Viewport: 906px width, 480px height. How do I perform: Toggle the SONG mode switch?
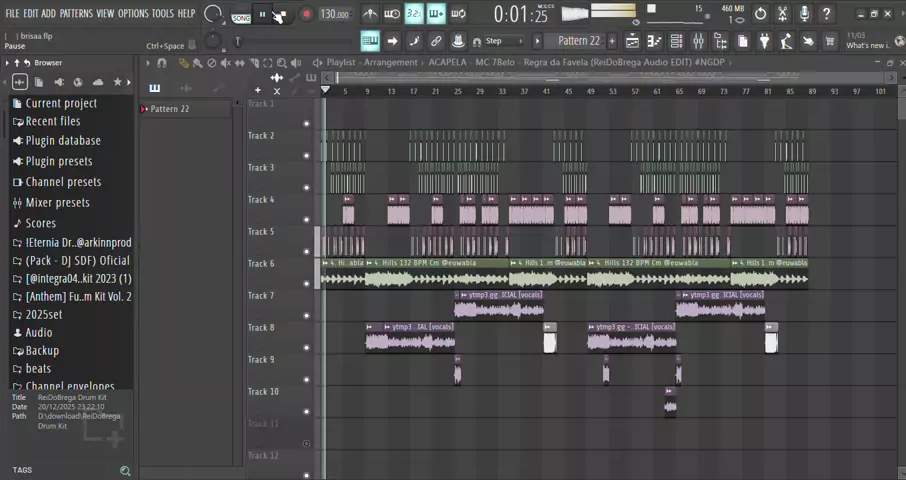coord(241,18)
